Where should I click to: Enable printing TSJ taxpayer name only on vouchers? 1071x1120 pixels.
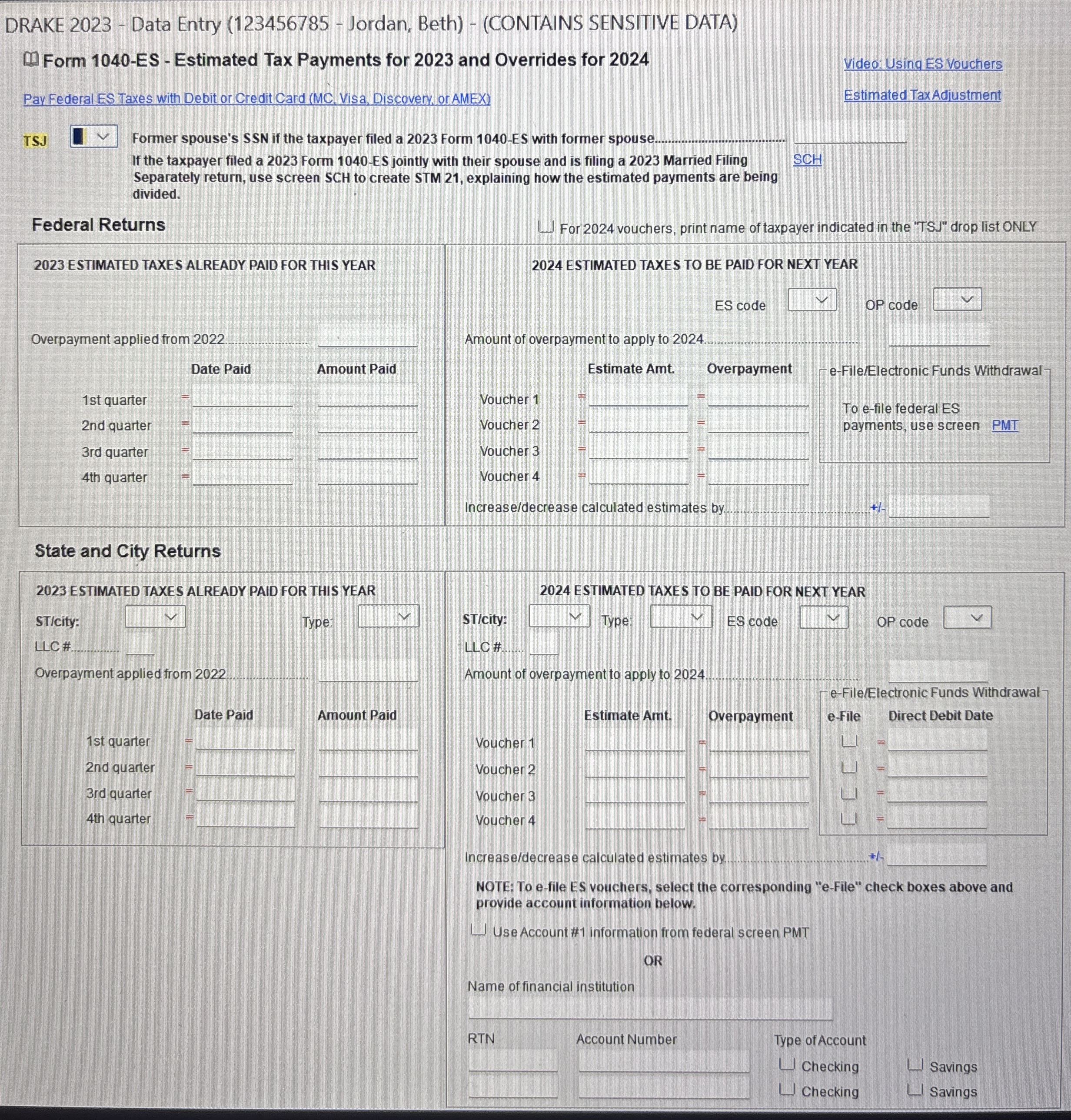point(546,227)
